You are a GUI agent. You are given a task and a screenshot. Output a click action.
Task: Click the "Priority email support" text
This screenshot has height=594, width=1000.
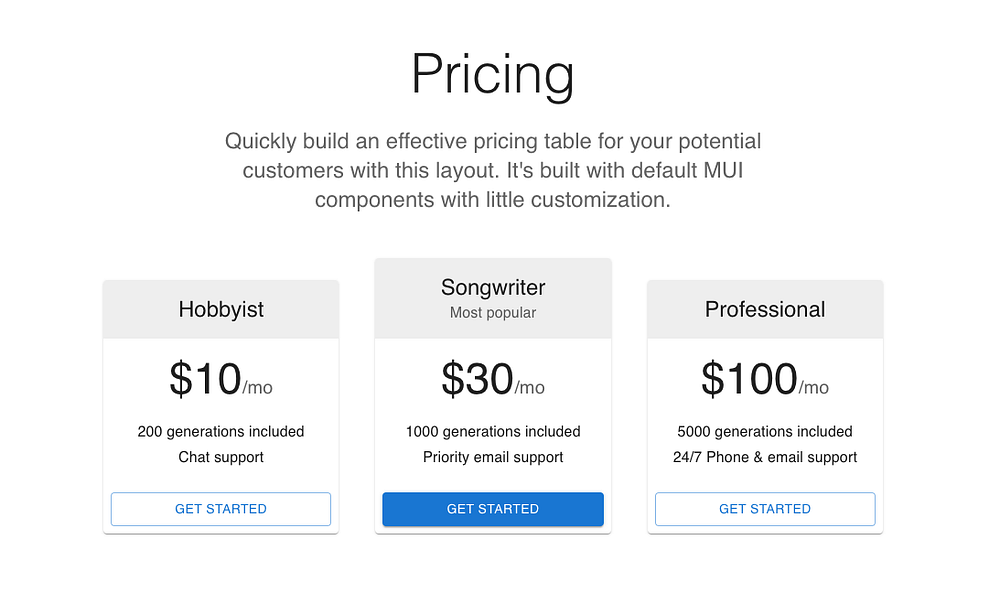493,457
